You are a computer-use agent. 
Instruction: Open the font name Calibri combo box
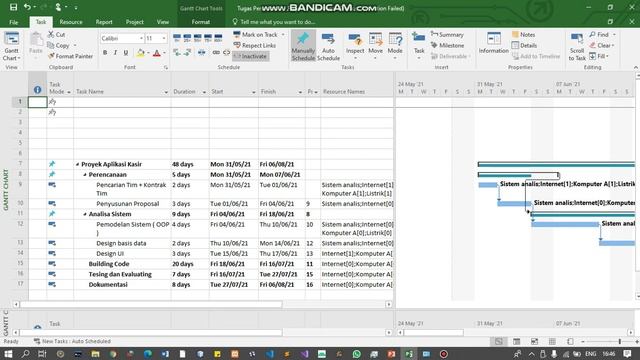122,38
